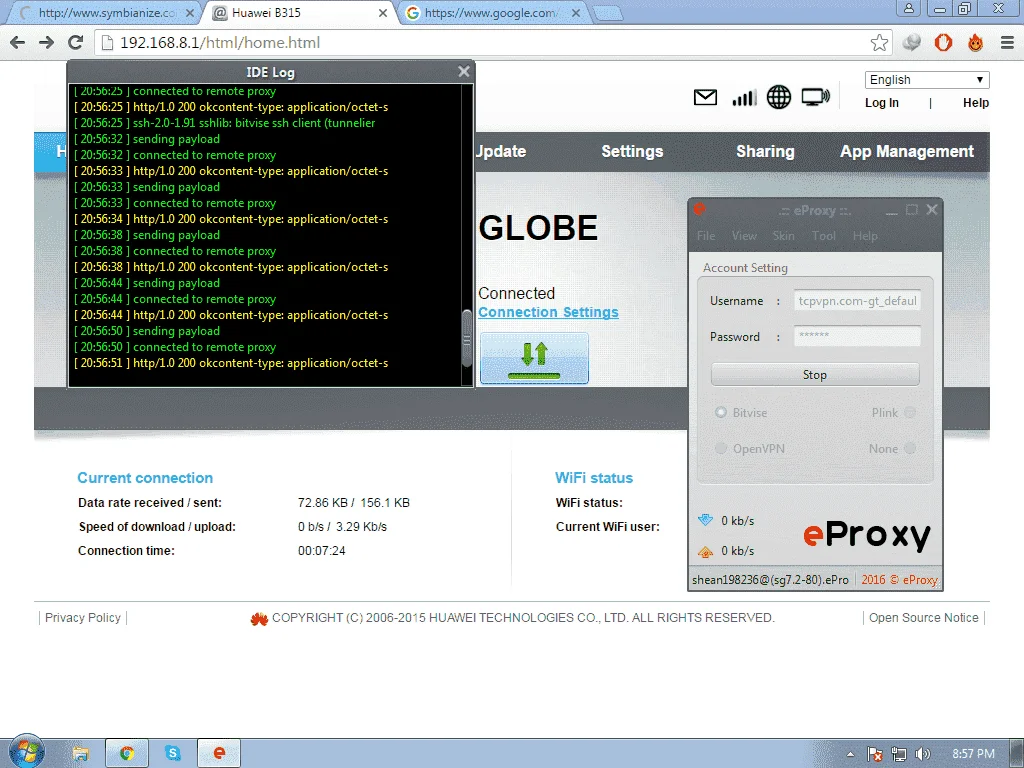This screenshot has height=768, width=1024.
Task: Click the Connection time value 00:07:24
Action: click(x=321, y=551)
